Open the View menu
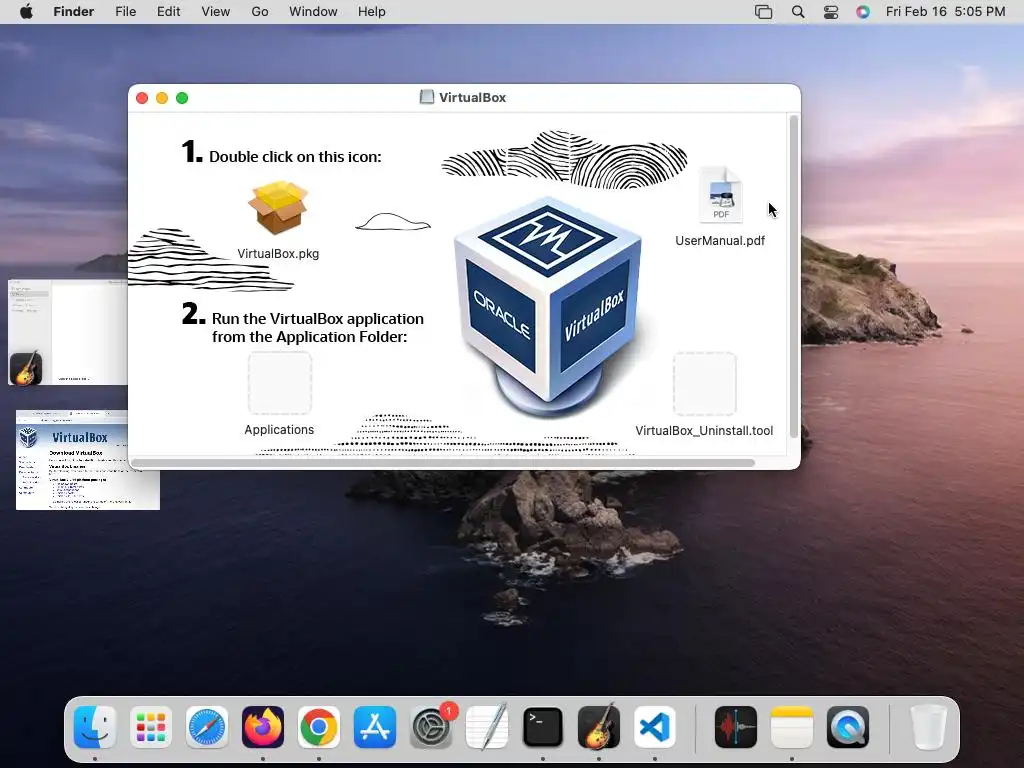Image resolution: width=1024 pixels, height=768 pixels. [216, 12]
